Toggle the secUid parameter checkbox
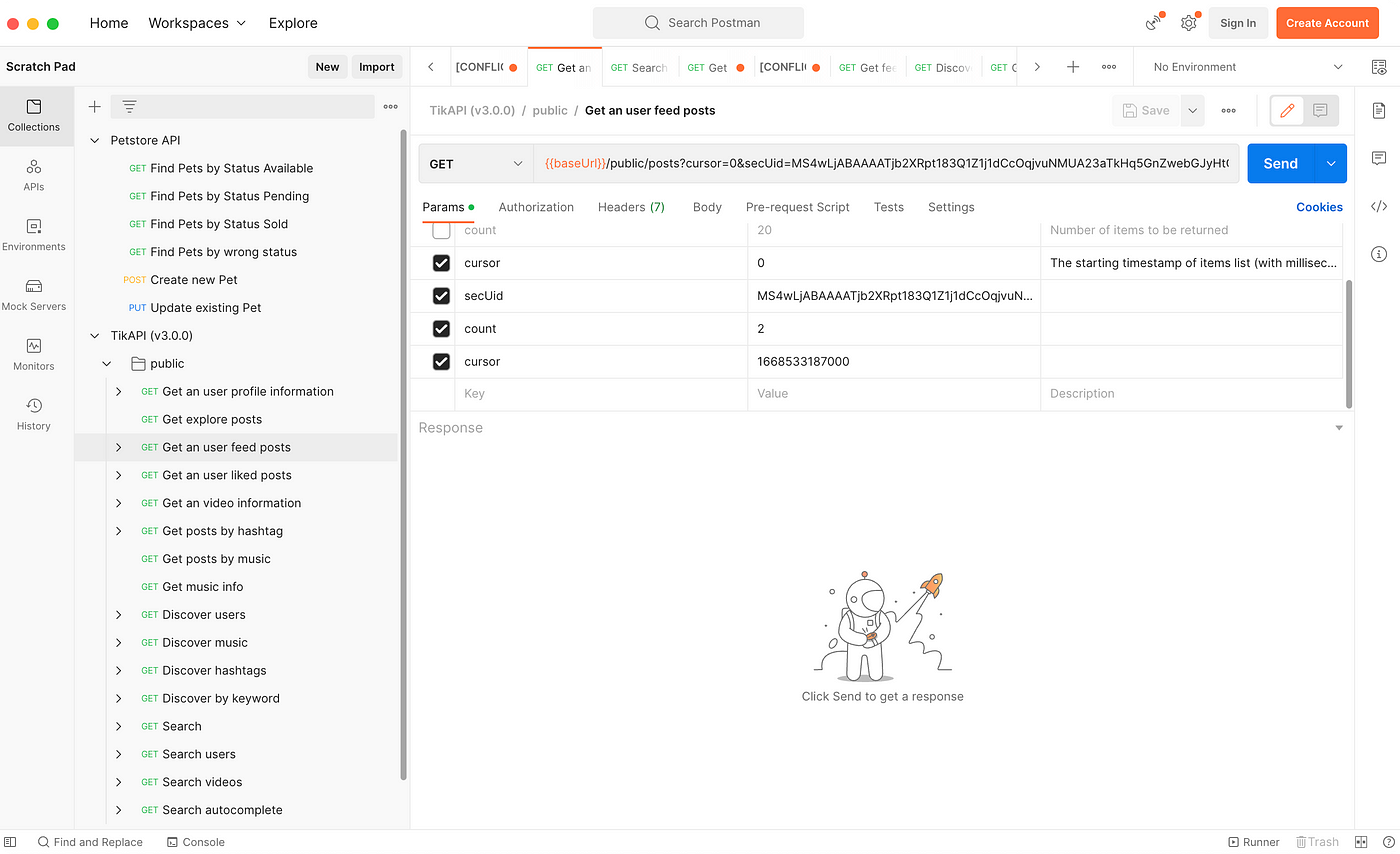This screenshot has width=1400, height=854. coord(440,295)
